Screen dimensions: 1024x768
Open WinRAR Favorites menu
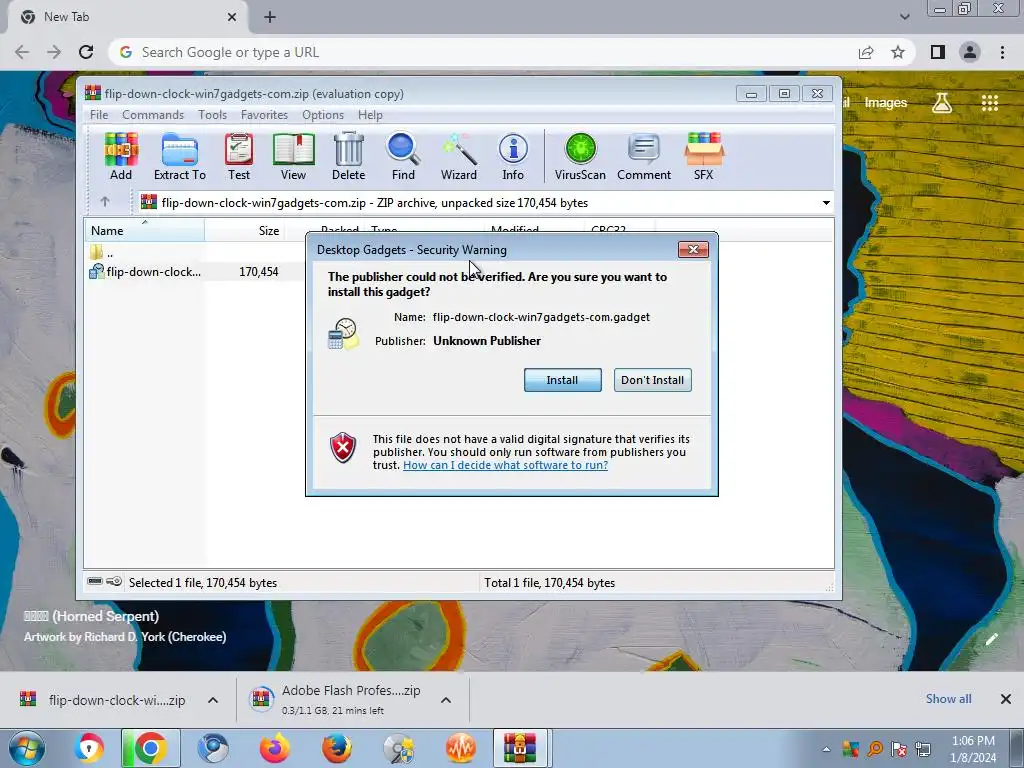[264, 115]
